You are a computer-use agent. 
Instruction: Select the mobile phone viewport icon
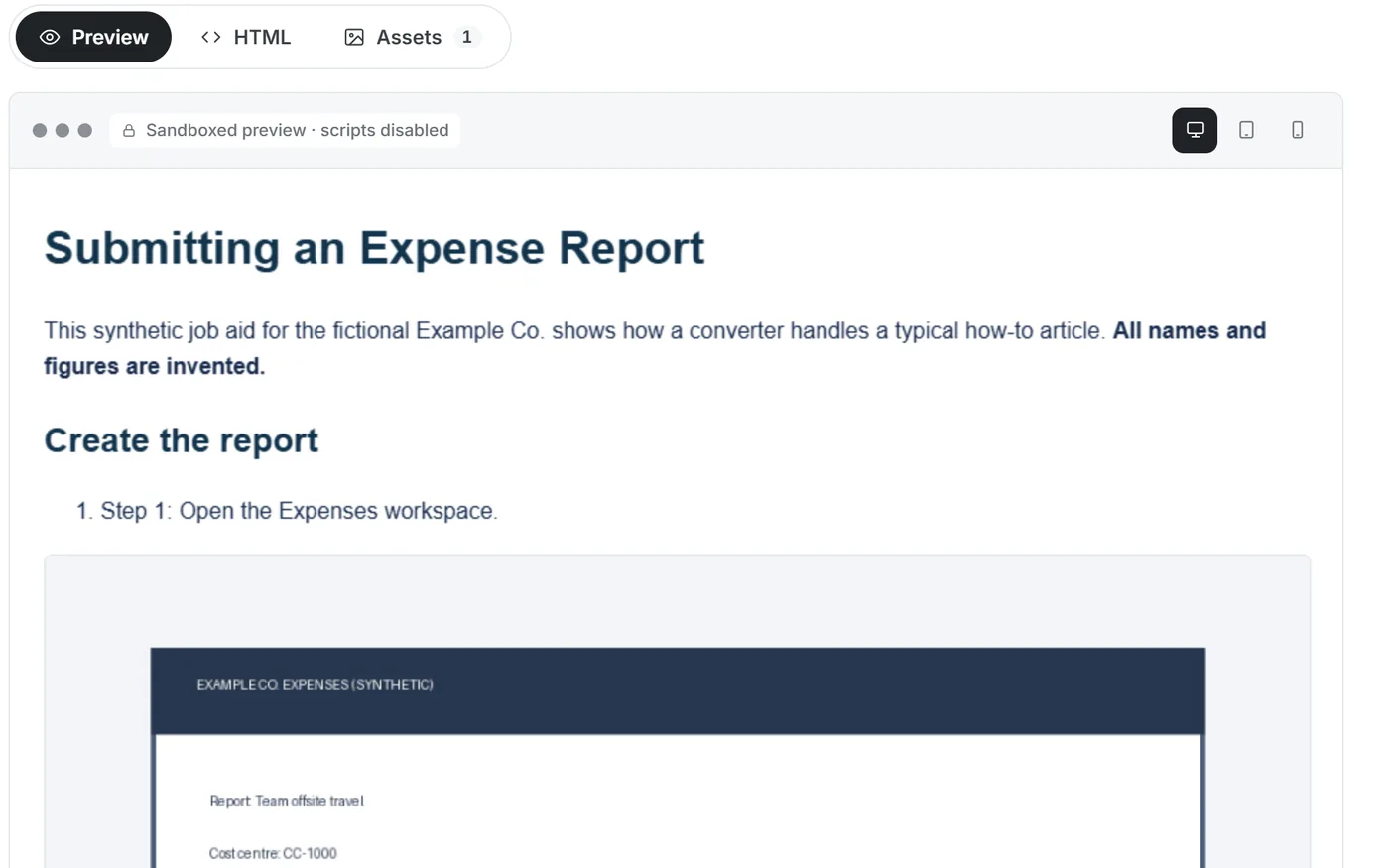[x=1297, y=130]
